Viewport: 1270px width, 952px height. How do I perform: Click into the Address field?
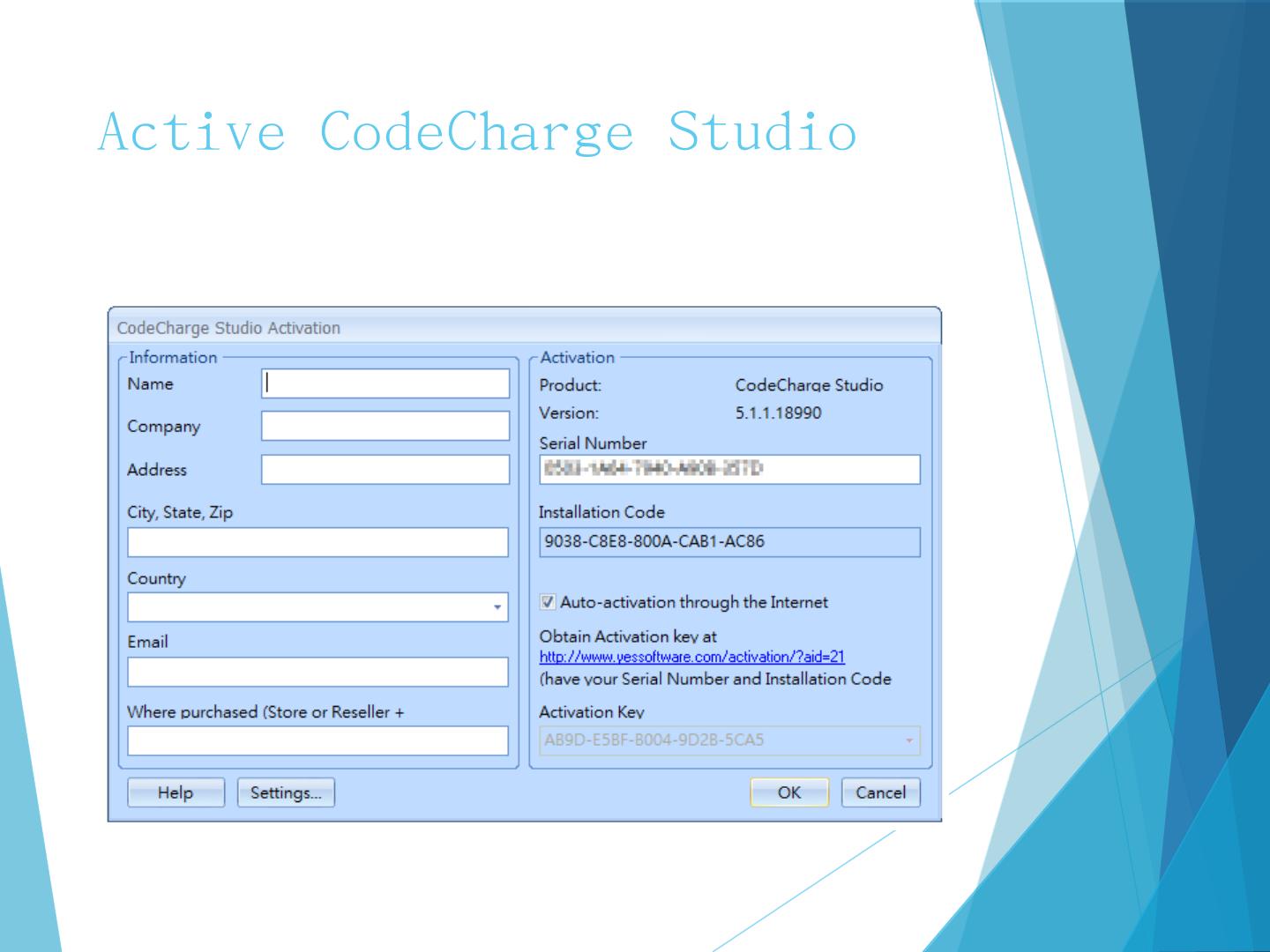click(385, 469)
